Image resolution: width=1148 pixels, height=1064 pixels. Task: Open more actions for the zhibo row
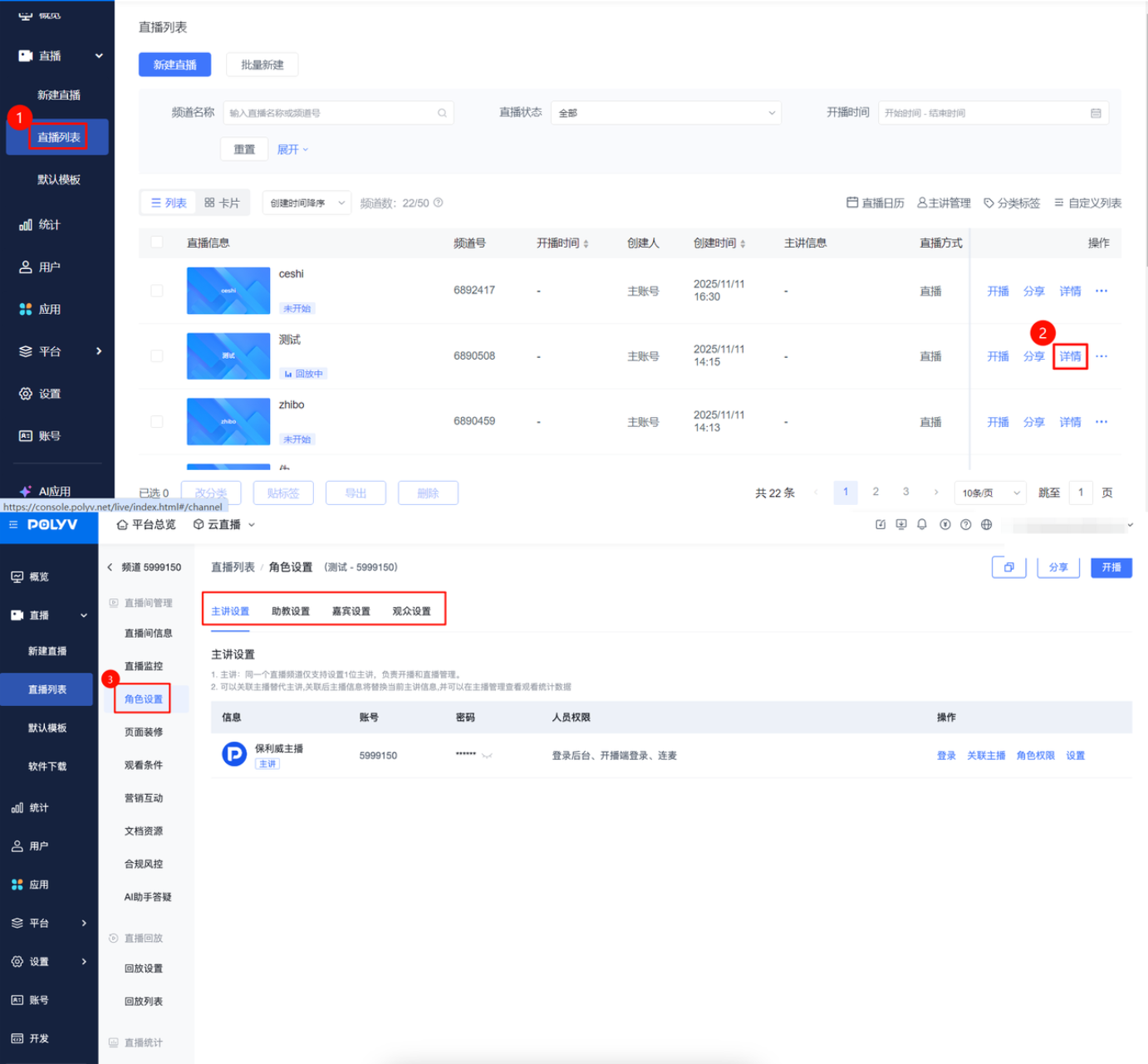coord(1101,422)
